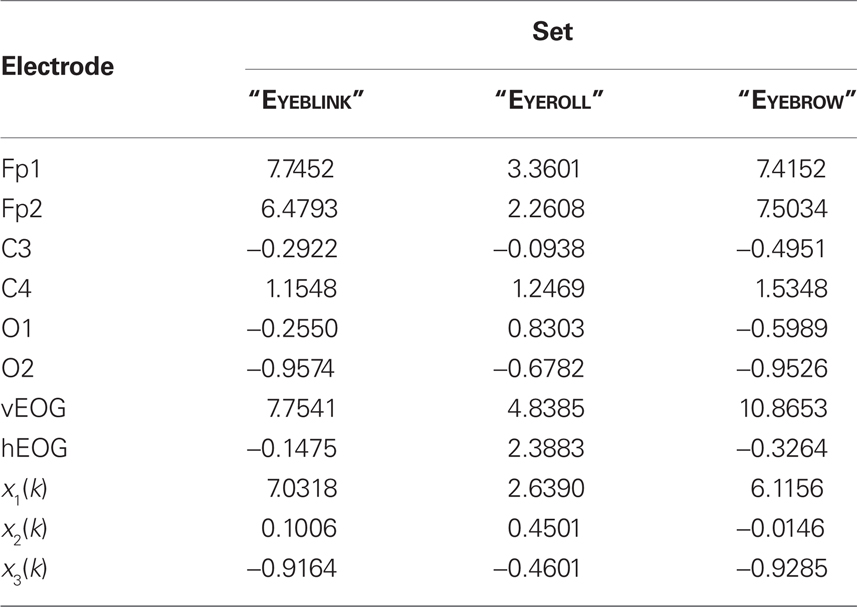Click the Fp1 row label
857x607 pixels.
tap(21, 169)
